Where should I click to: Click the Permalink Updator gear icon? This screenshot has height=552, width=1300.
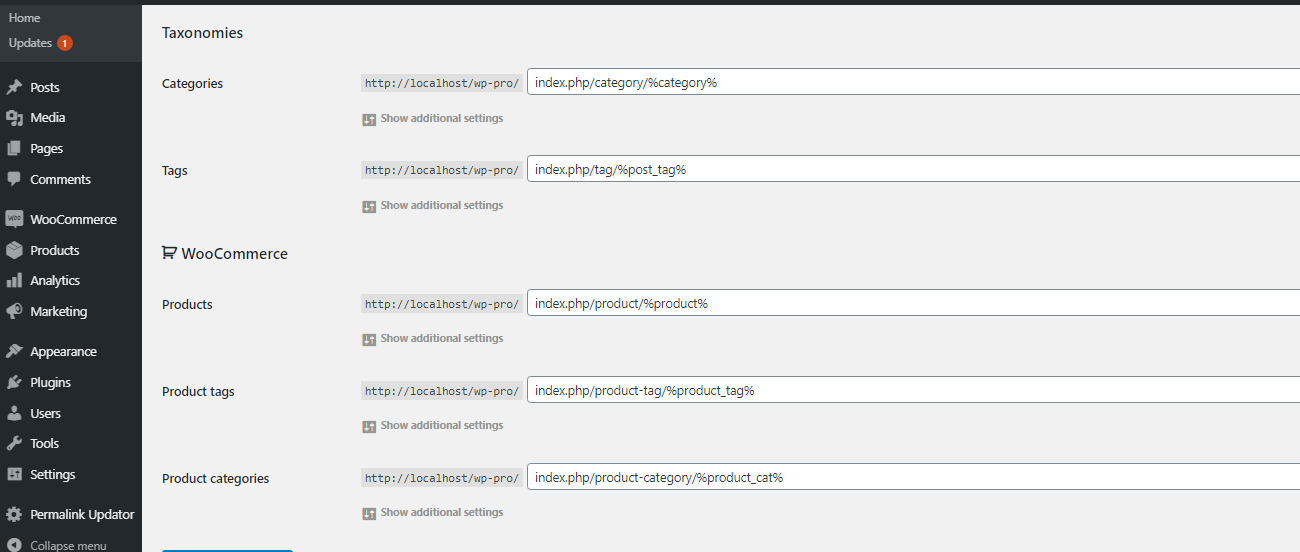(x=14, y=515)
